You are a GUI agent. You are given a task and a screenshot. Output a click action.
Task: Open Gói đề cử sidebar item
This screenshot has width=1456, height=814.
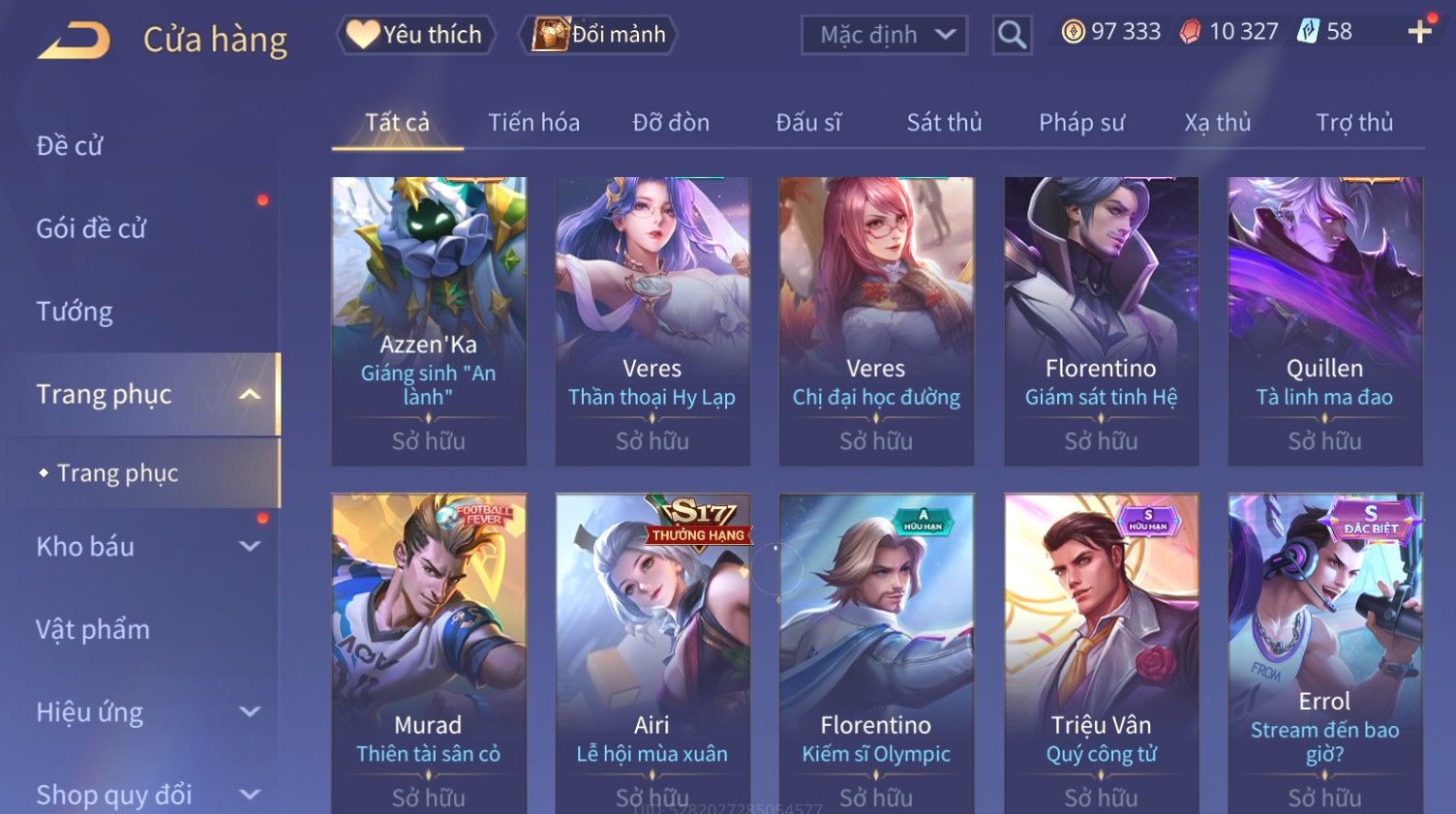tap(91, 228)
